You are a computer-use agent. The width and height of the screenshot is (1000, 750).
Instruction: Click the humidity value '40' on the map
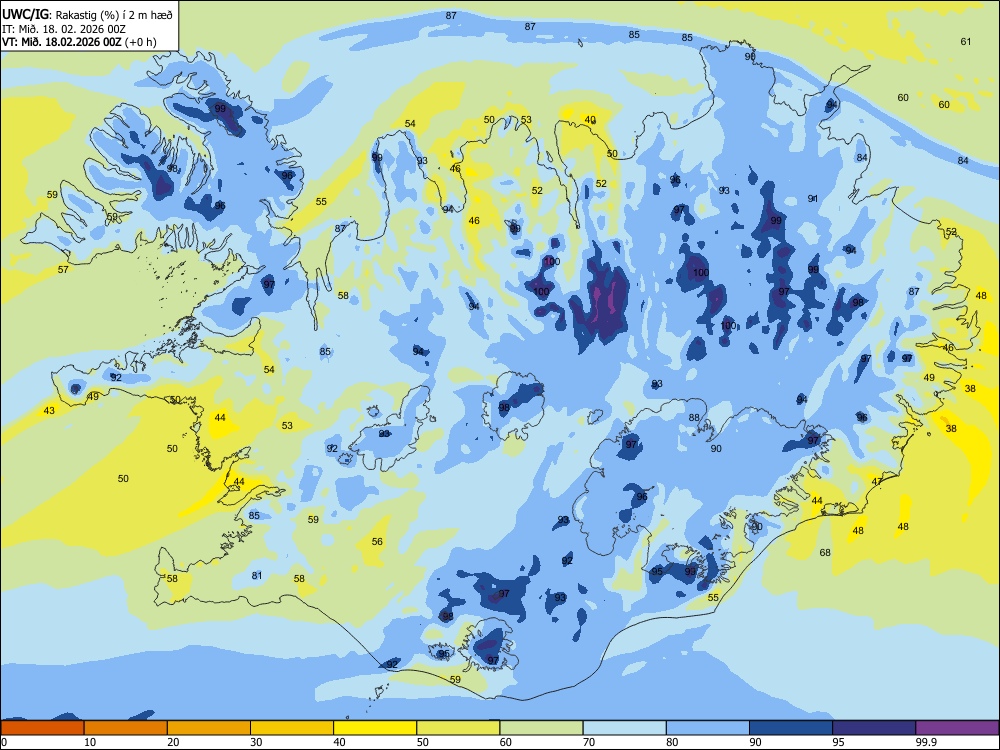590,119
